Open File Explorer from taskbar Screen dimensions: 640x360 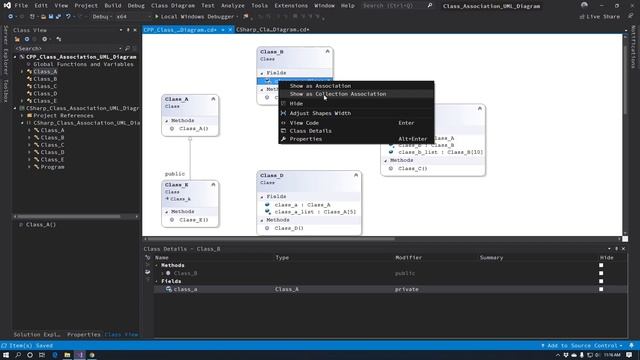coord(67,355)
